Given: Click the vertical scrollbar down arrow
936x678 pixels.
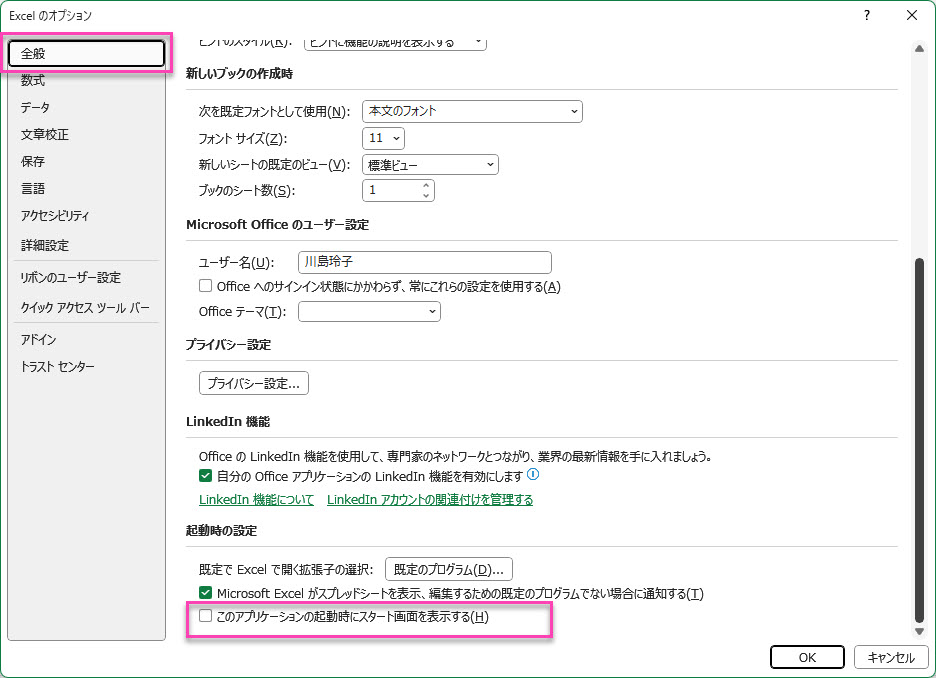Looking at the screenshot, I should [919, 631].
